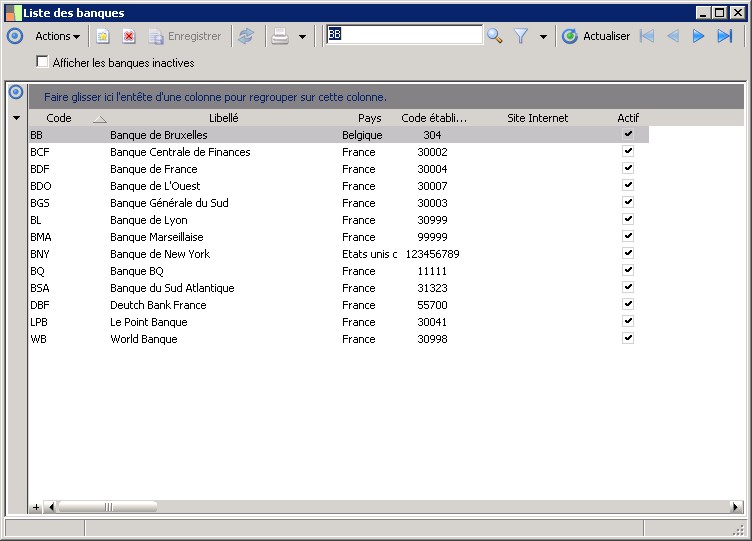Viewport: 752px width, 541px height.
Task: Sort by the Pays column header
Action: click(369, 118)
